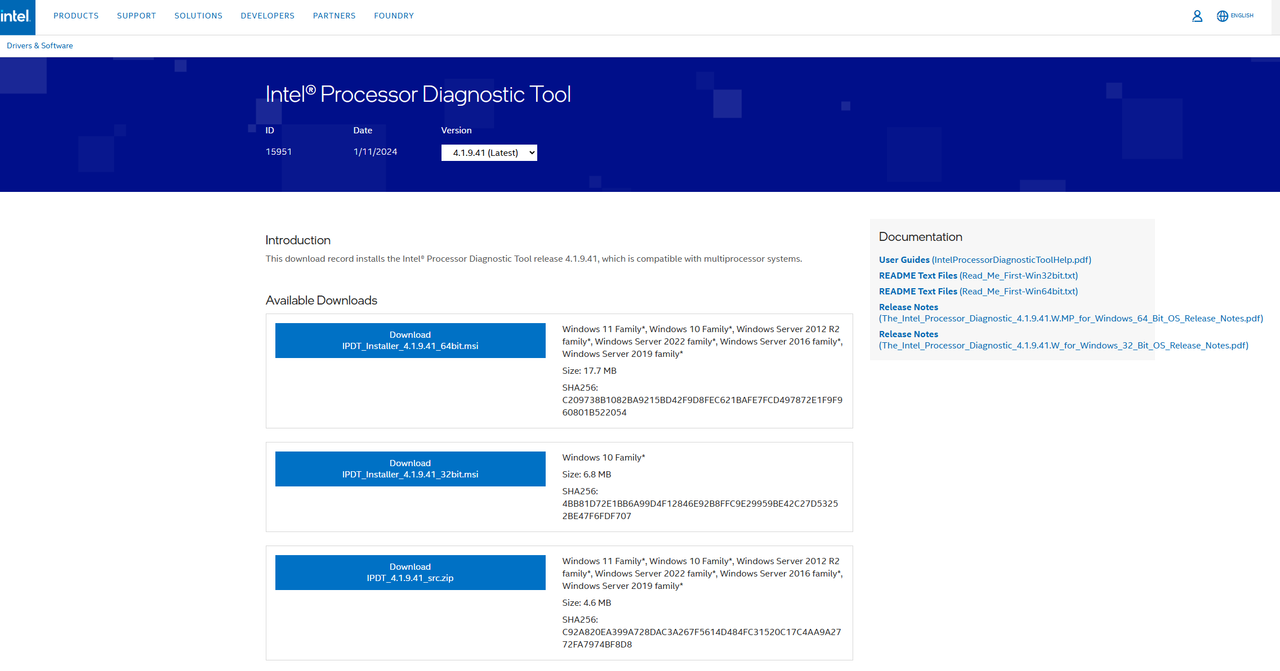Open the Version 4.1.9.41 dropdown
The image size is (1280, 671).
489,153
